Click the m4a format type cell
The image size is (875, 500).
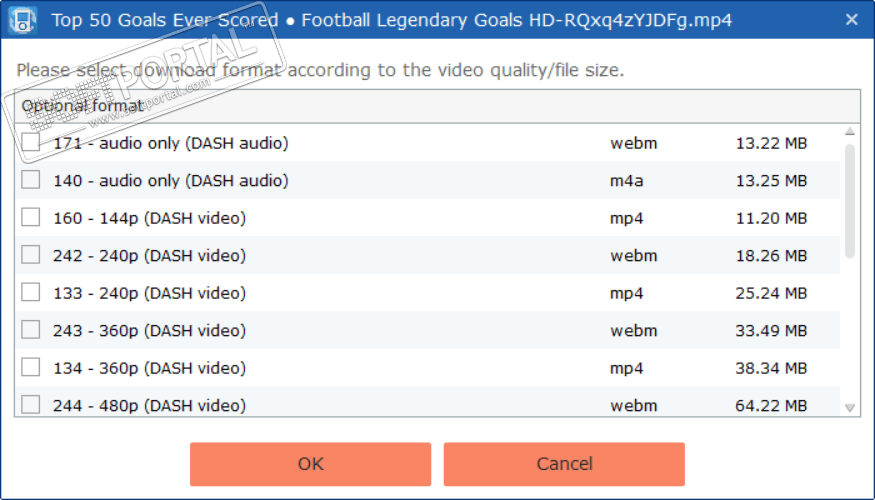point(627,181)
